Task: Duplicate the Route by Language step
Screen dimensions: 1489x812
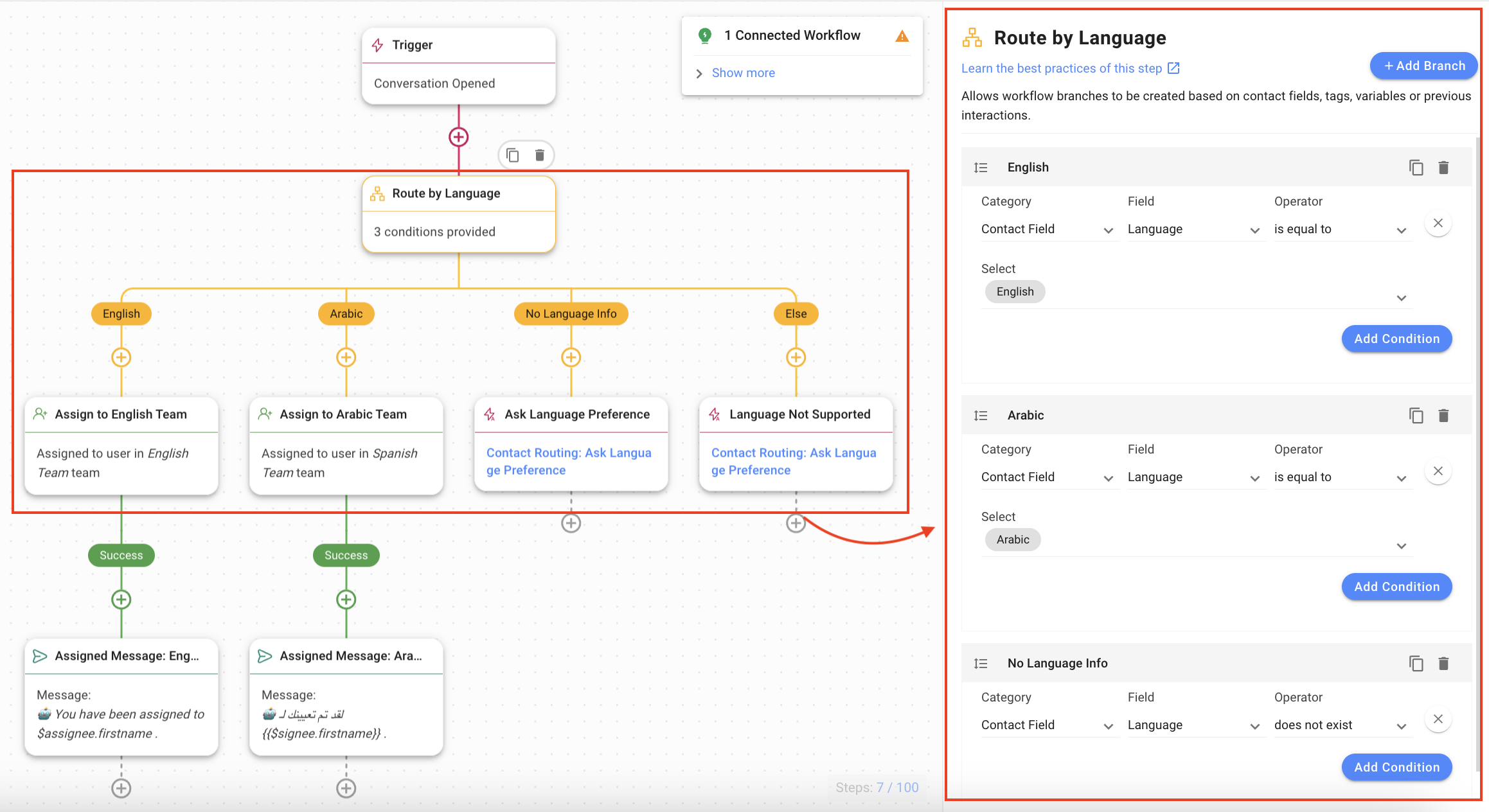Action: 512,155
